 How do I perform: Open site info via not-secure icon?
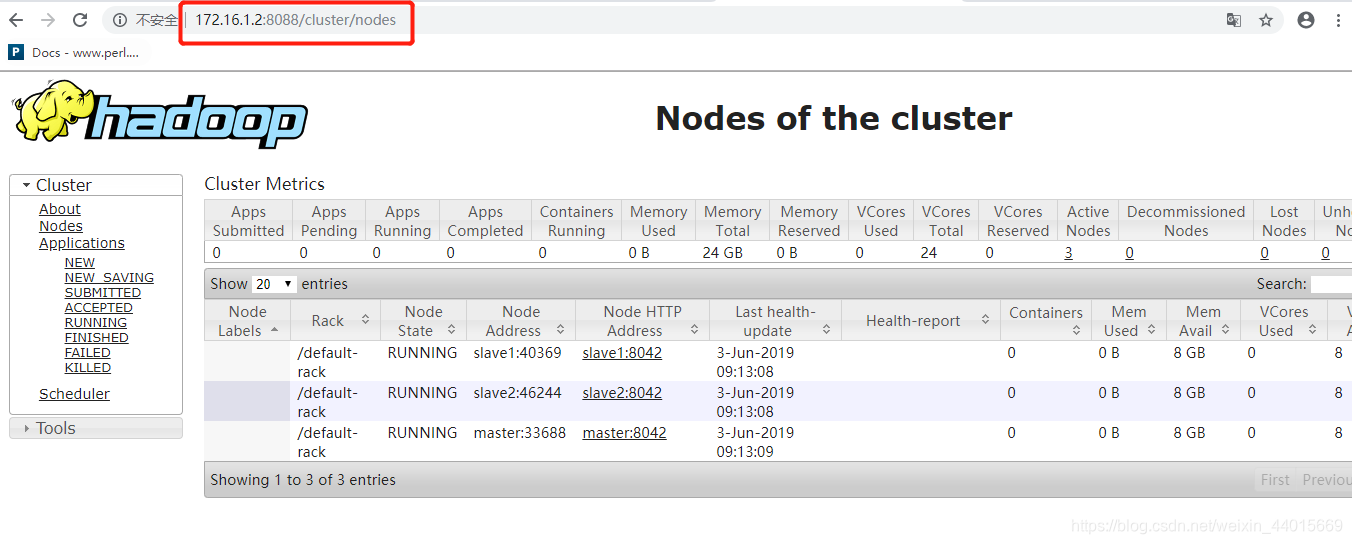119,20
